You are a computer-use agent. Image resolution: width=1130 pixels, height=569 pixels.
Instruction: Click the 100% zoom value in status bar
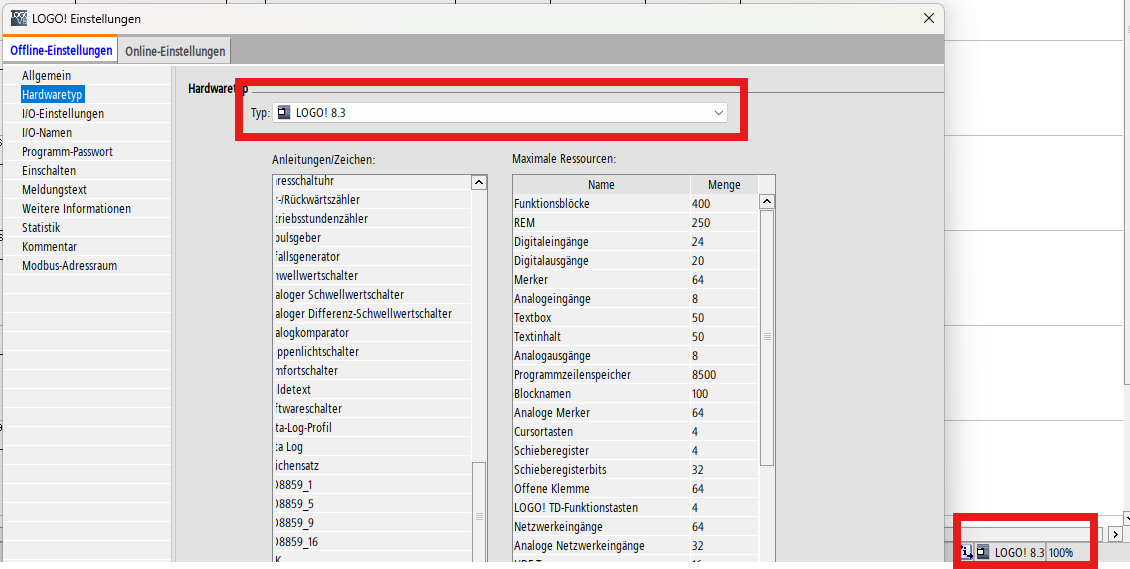pyautogui.click(x=1061, y=553)
